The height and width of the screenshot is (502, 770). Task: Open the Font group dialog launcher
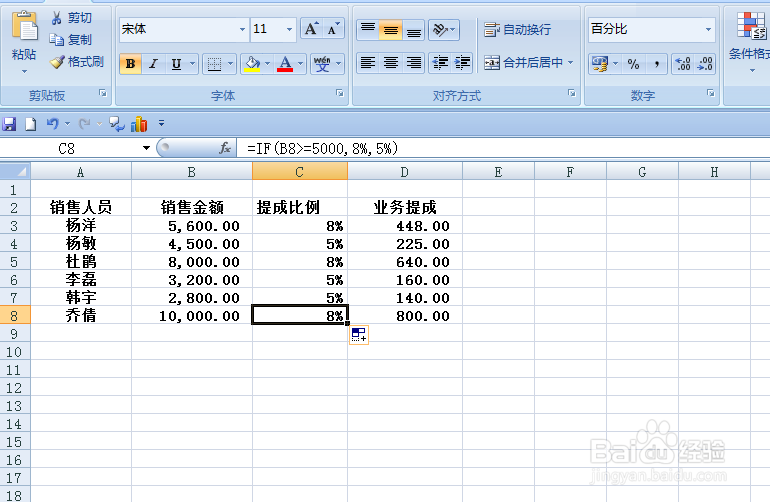point(340,93)
